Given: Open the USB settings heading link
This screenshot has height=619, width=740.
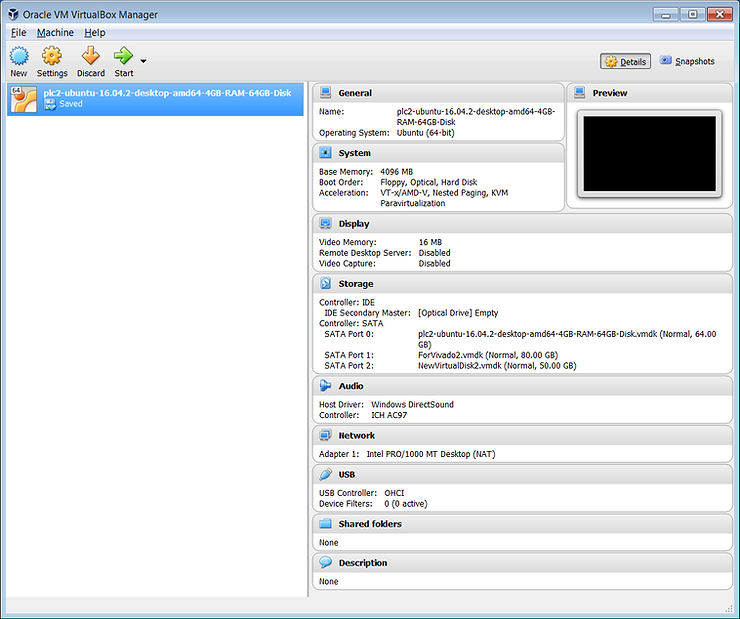Looking at the screenshot, I should pyautogui.click(x=346, y=475).
